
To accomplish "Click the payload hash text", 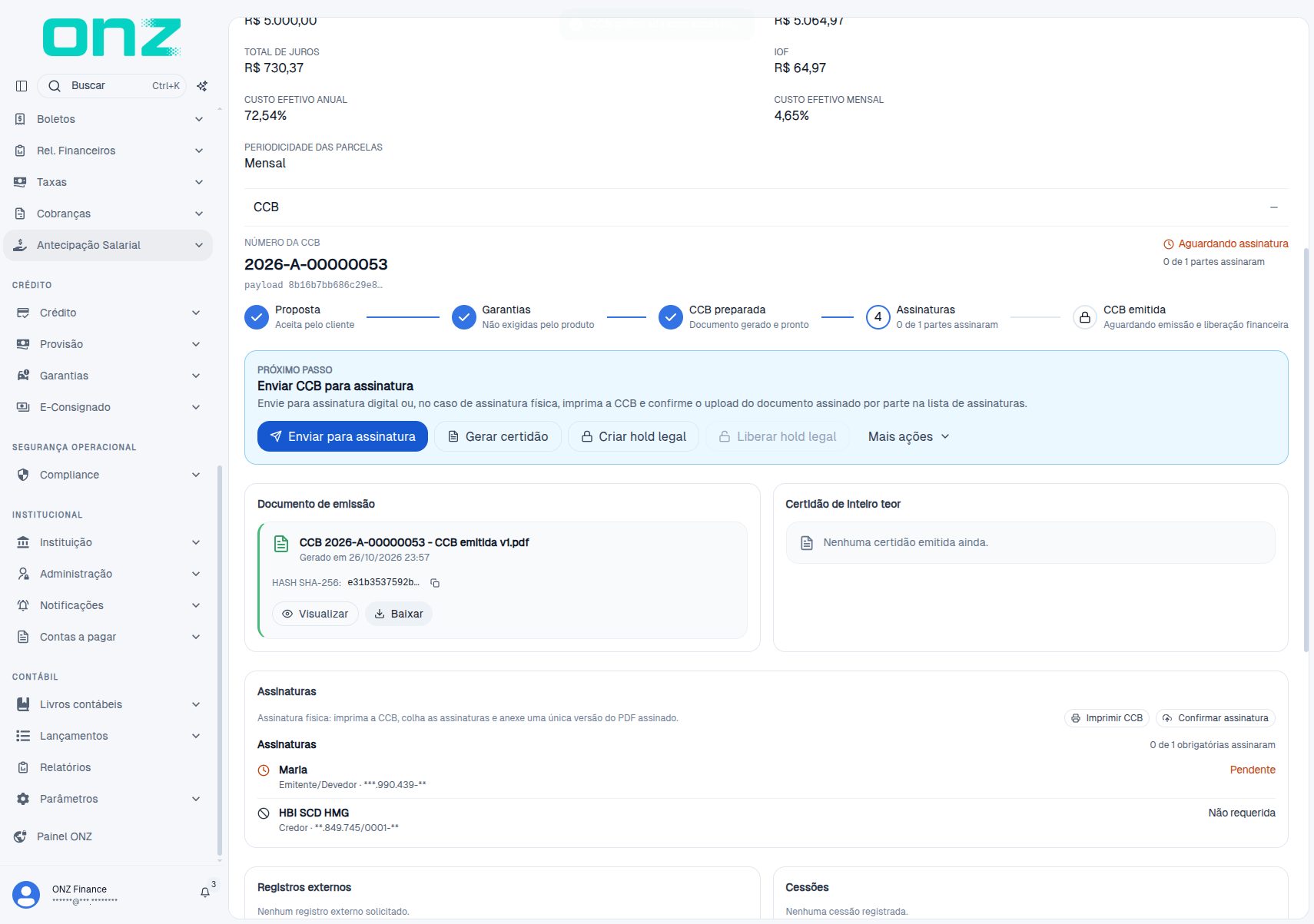I will tap(314, 285).
